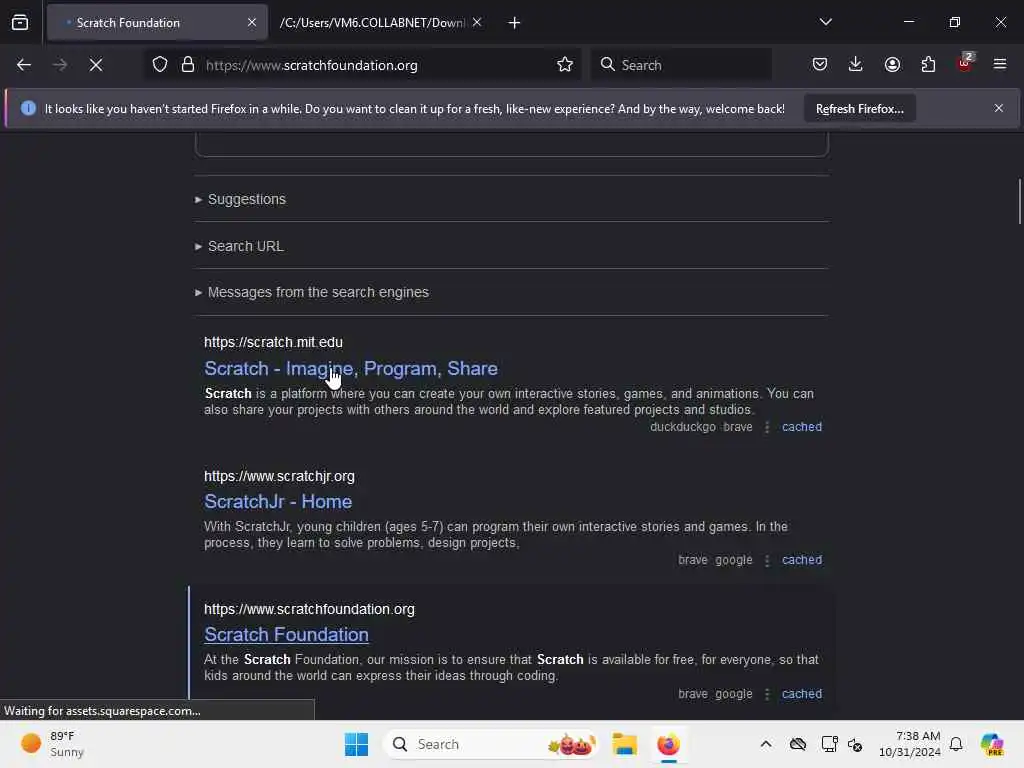This screenshot has height=768, width=1024.
Task: Open cached version of ScratchJr result
Action: [802, 560]
